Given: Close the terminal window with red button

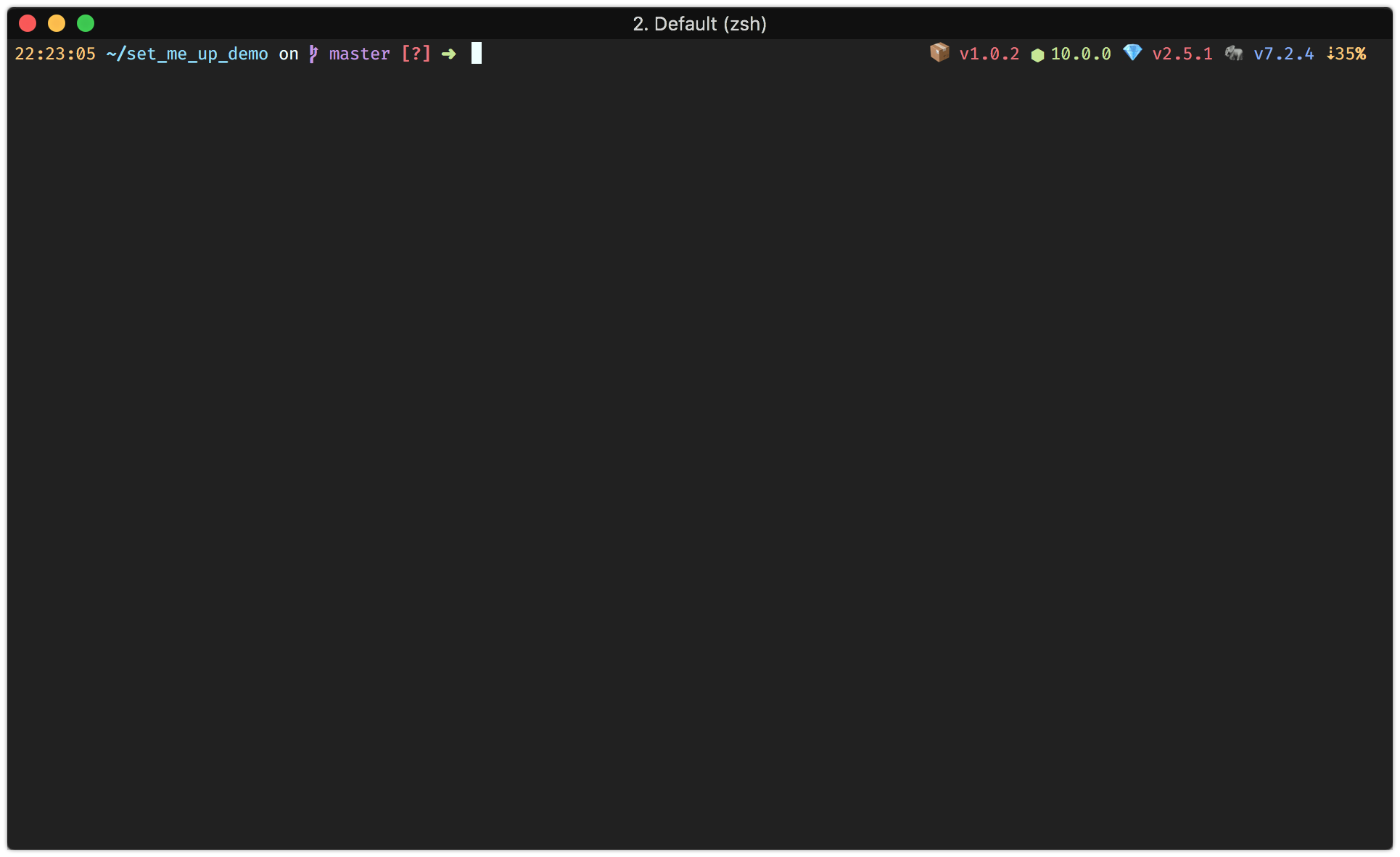Looking at the screenshot, I should pyautogui.click(x=28, y=23).
